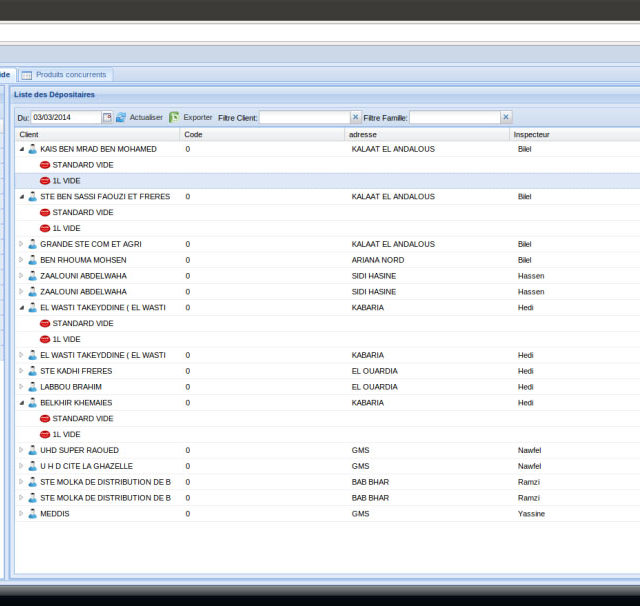Collapse the BELKHIR KHEMAIES row
This screenshot has height=606, width=640.
click(x=22, y=403)
